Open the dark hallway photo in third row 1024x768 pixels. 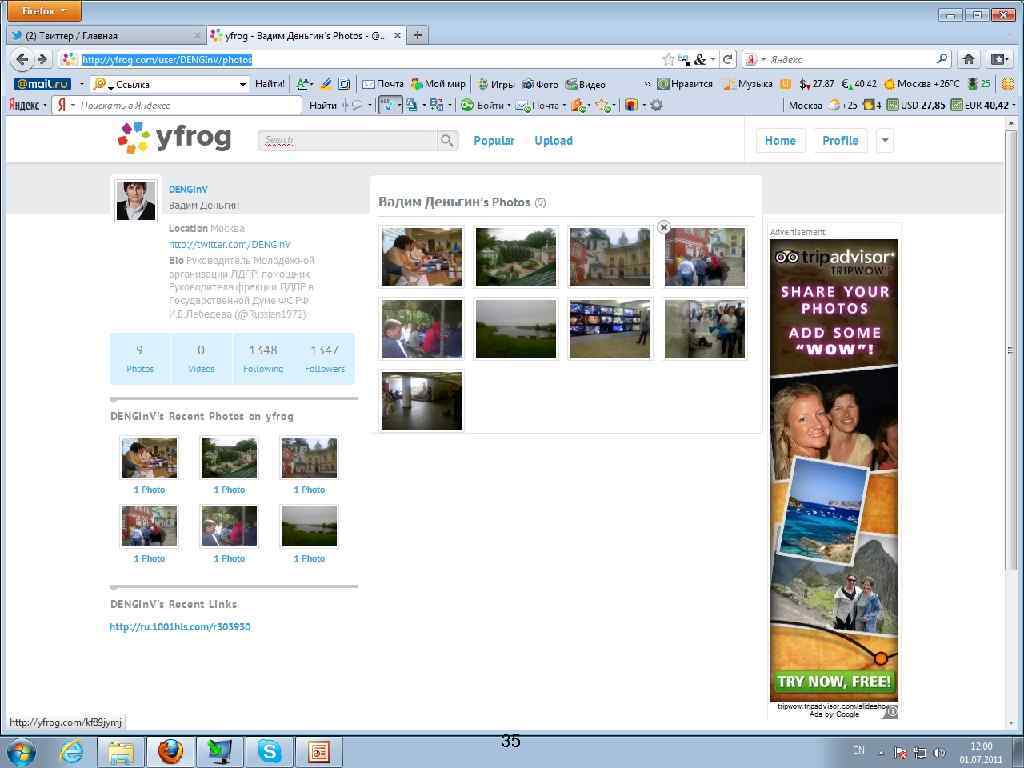click(422, 401)
